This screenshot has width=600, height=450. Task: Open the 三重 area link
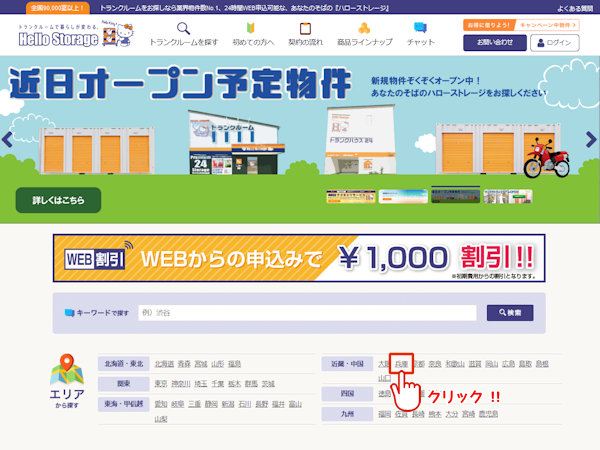[194, 404]
